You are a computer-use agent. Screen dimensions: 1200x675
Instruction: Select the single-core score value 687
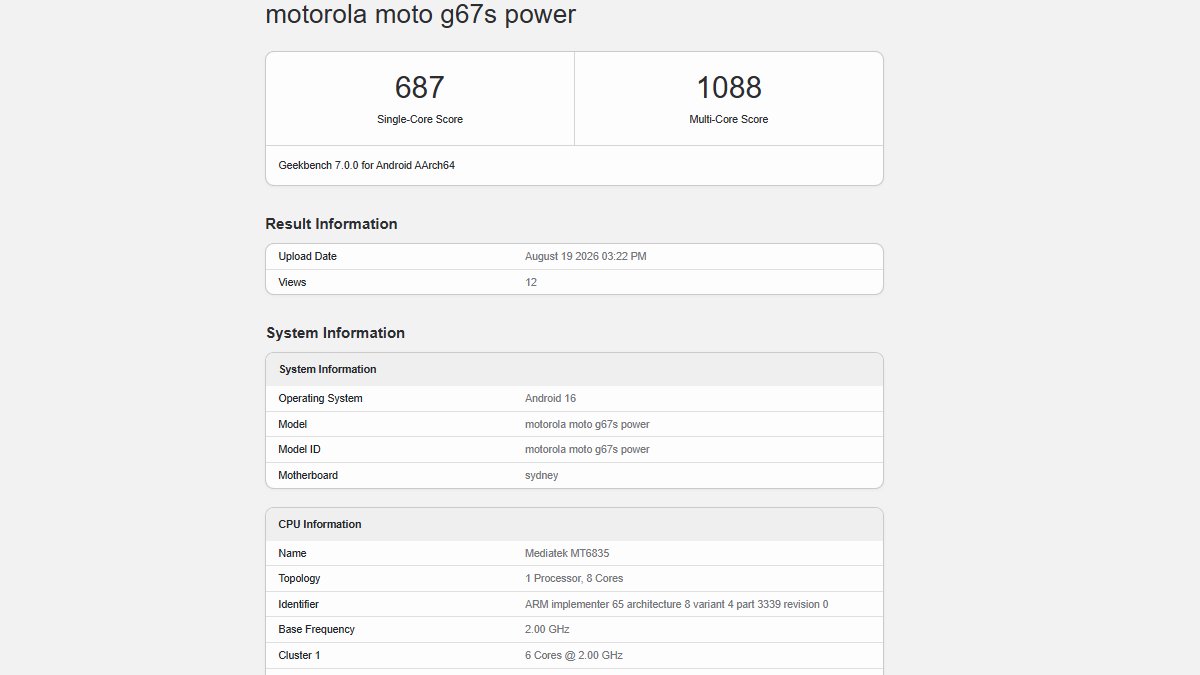[x=419, y=88]
